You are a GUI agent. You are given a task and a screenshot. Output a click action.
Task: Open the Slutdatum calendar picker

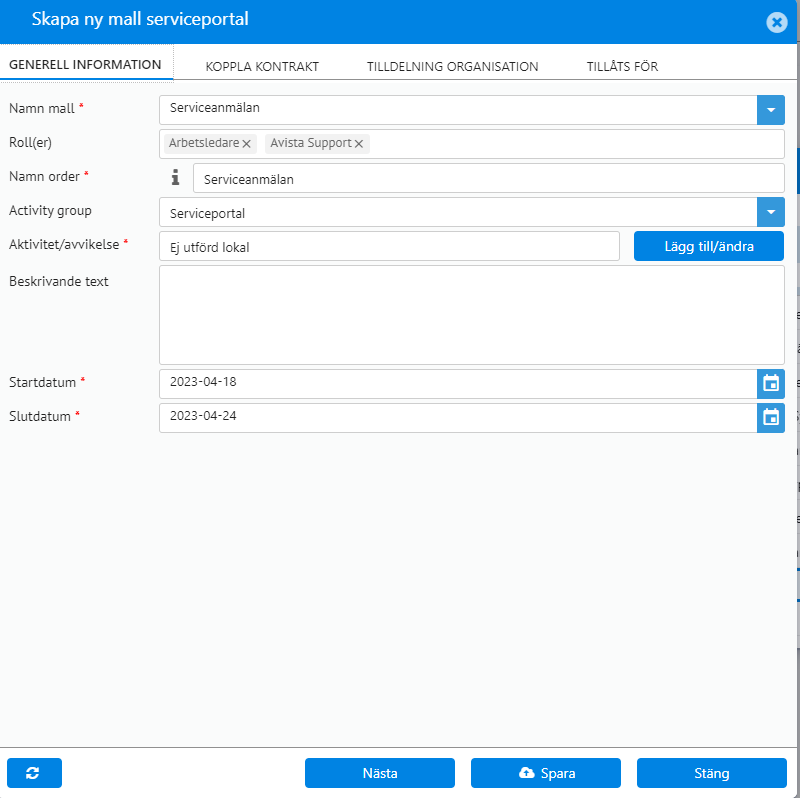pyautogui.click(x=770, y=418)
